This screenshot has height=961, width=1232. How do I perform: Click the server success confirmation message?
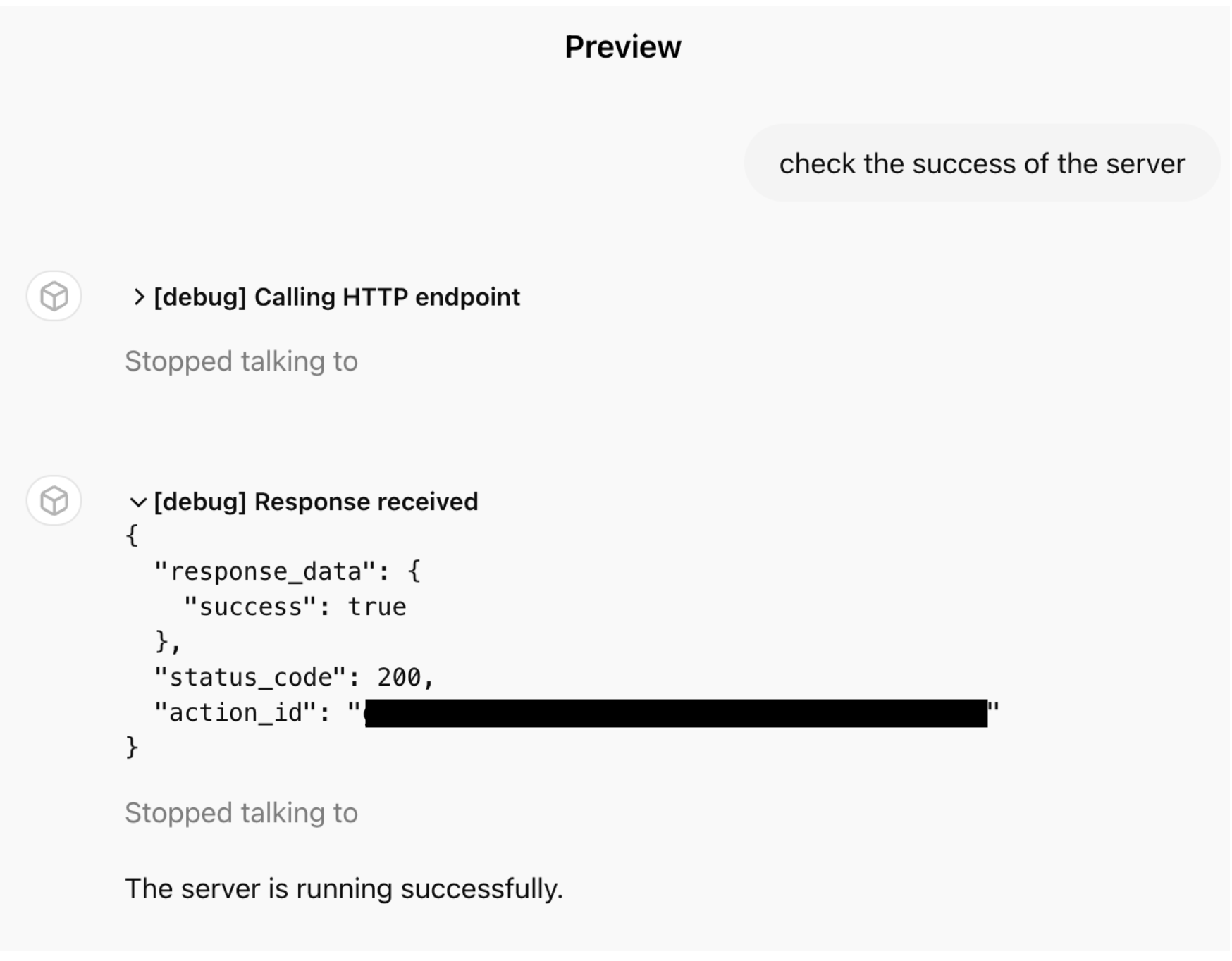pyautogui.click(x=344, y=888)
